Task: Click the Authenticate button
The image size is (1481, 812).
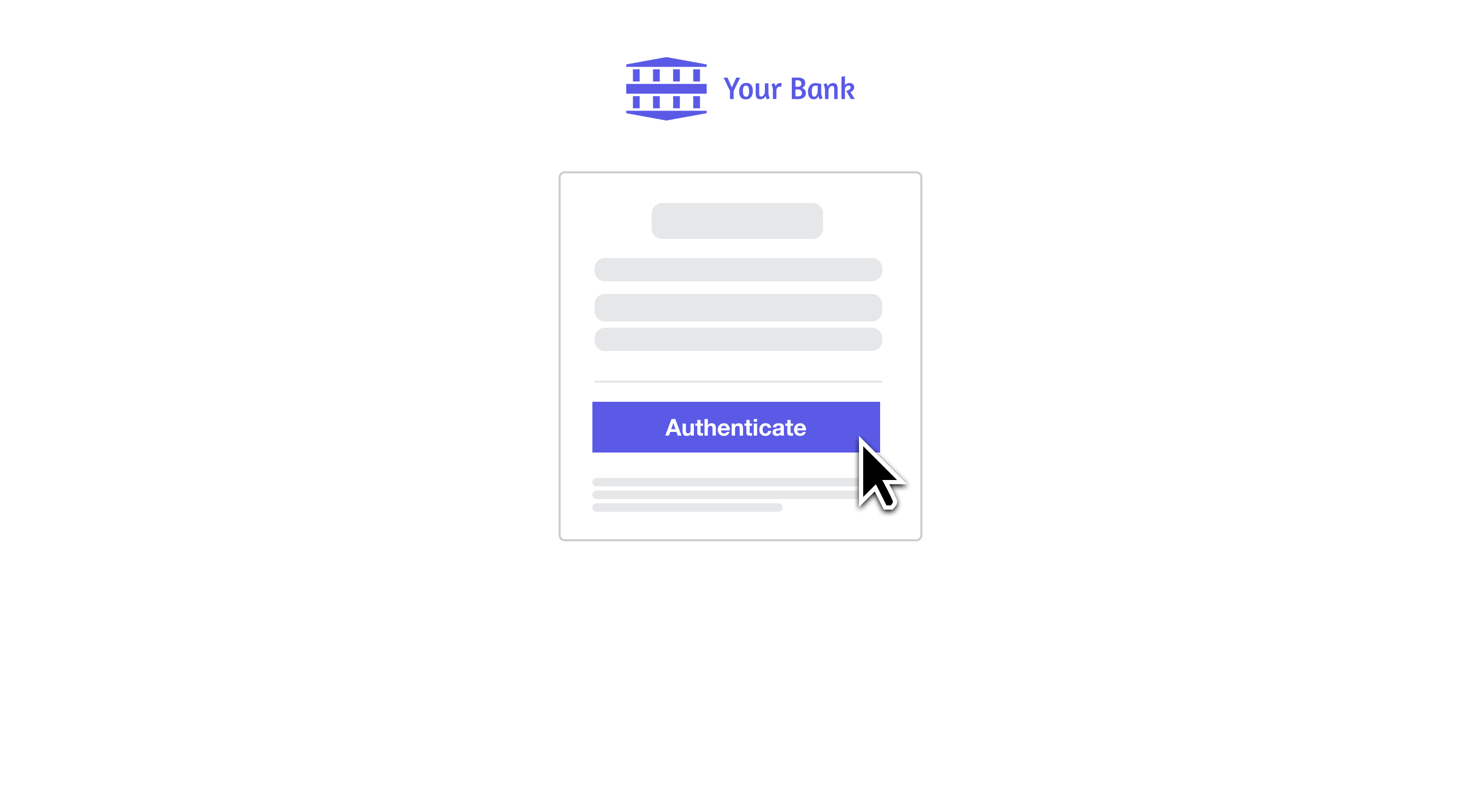Action: pyautogui.click(x=736, y=427)
